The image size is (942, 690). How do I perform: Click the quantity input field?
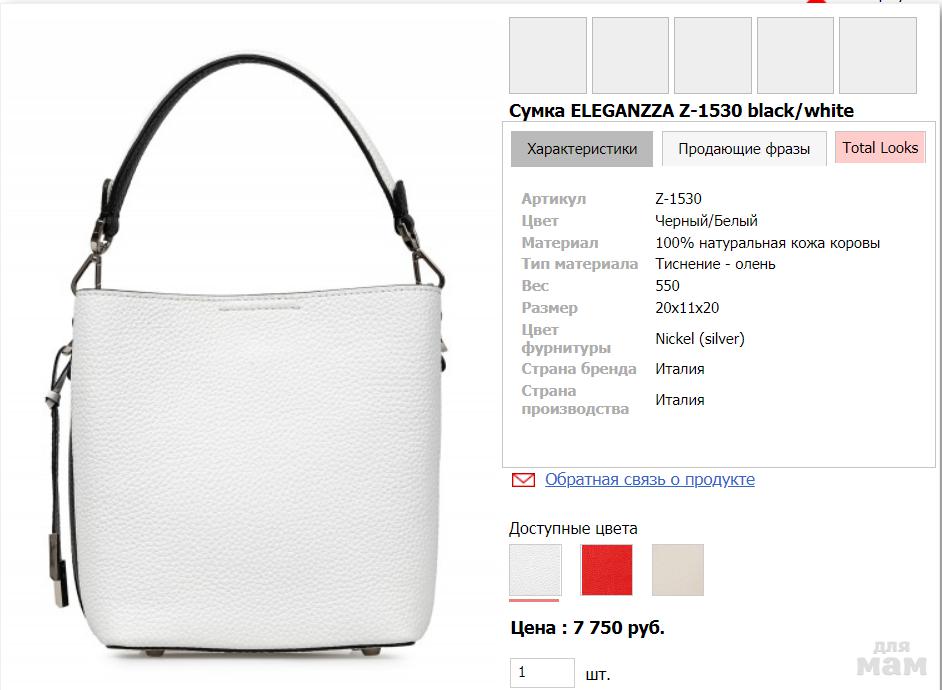click(x=542, y=673)
